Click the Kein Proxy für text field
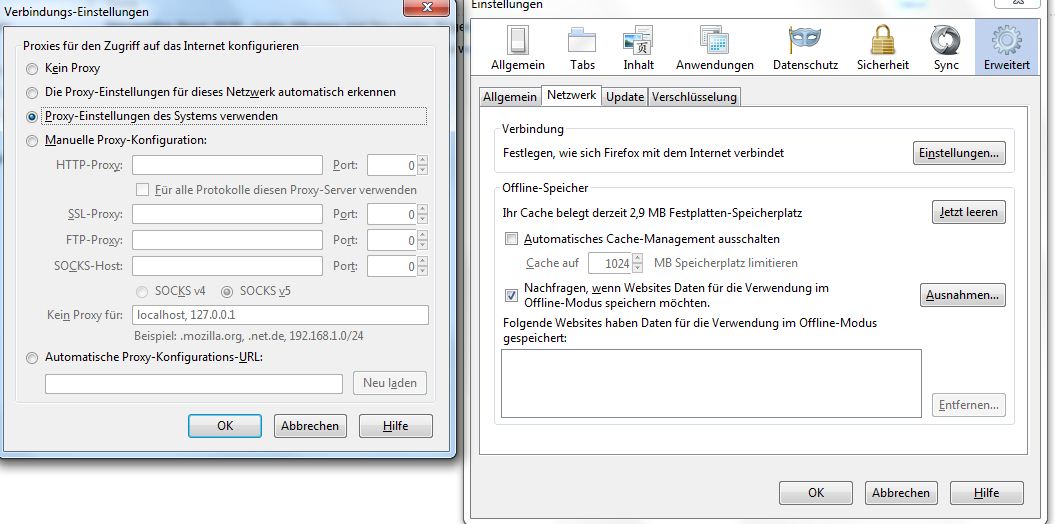 (x=281, y=315)
